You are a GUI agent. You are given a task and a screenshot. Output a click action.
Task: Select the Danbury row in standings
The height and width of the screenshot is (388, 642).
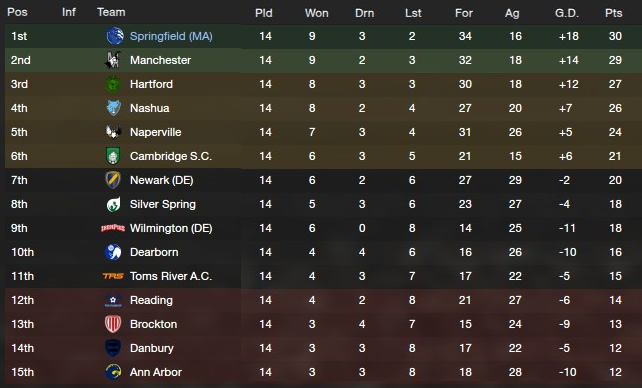pyautogui.click(x=321, y=348)
